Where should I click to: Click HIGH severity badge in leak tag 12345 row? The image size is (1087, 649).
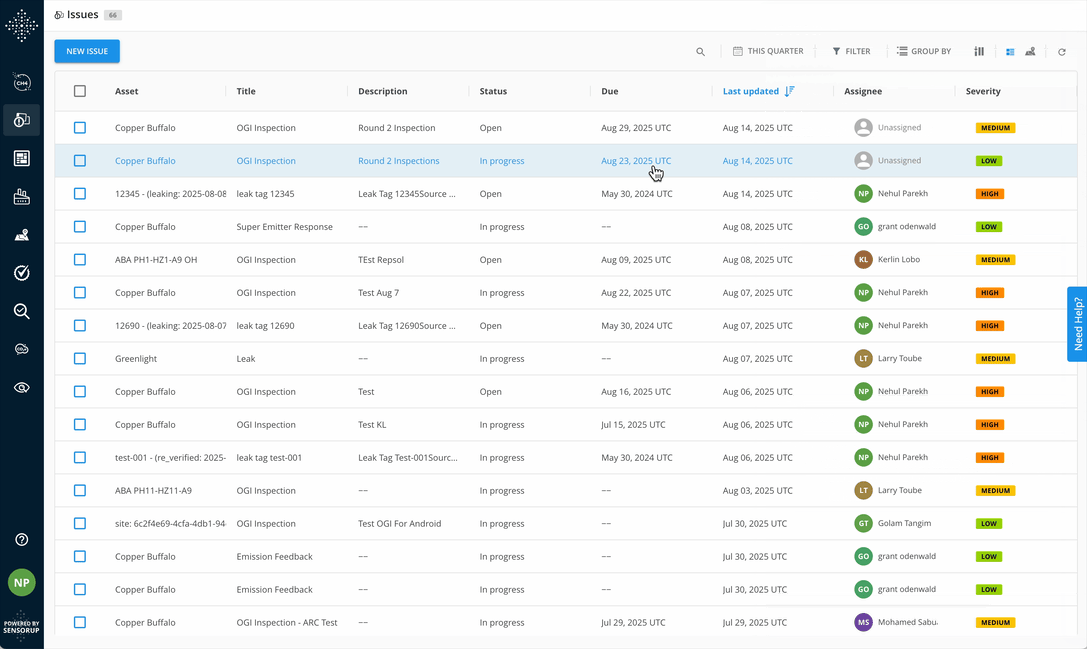990,193
